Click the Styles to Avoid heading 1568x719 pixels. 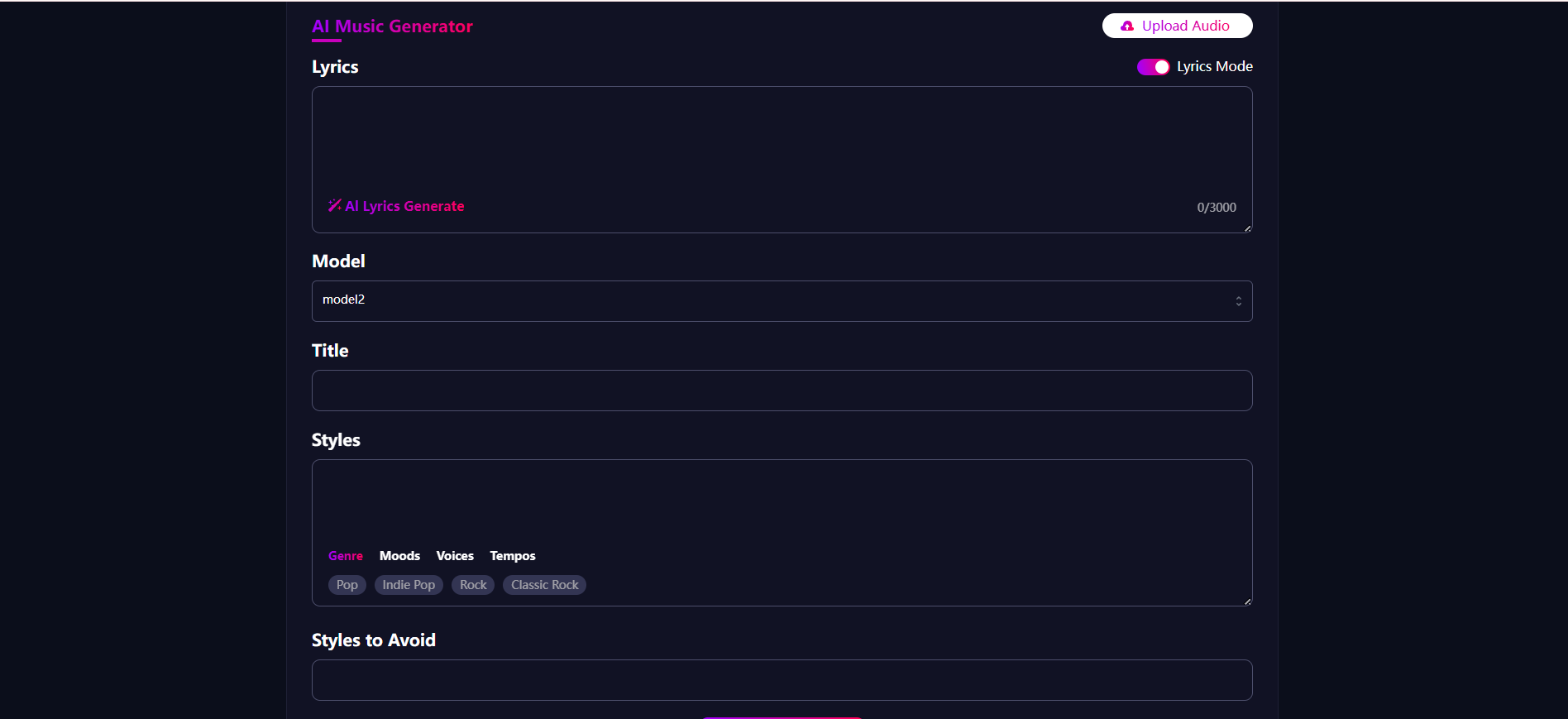(x=374, y=640)
